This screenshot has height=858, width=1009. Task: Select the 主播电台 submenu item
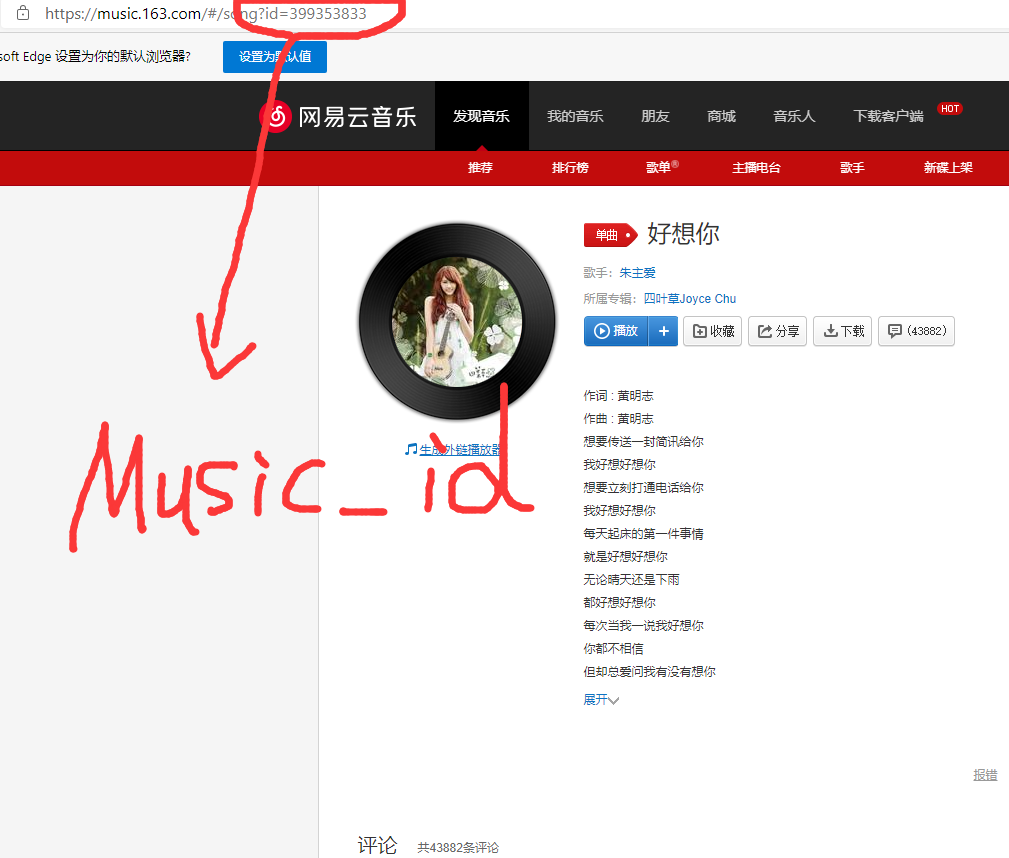(x=756, y=168)
